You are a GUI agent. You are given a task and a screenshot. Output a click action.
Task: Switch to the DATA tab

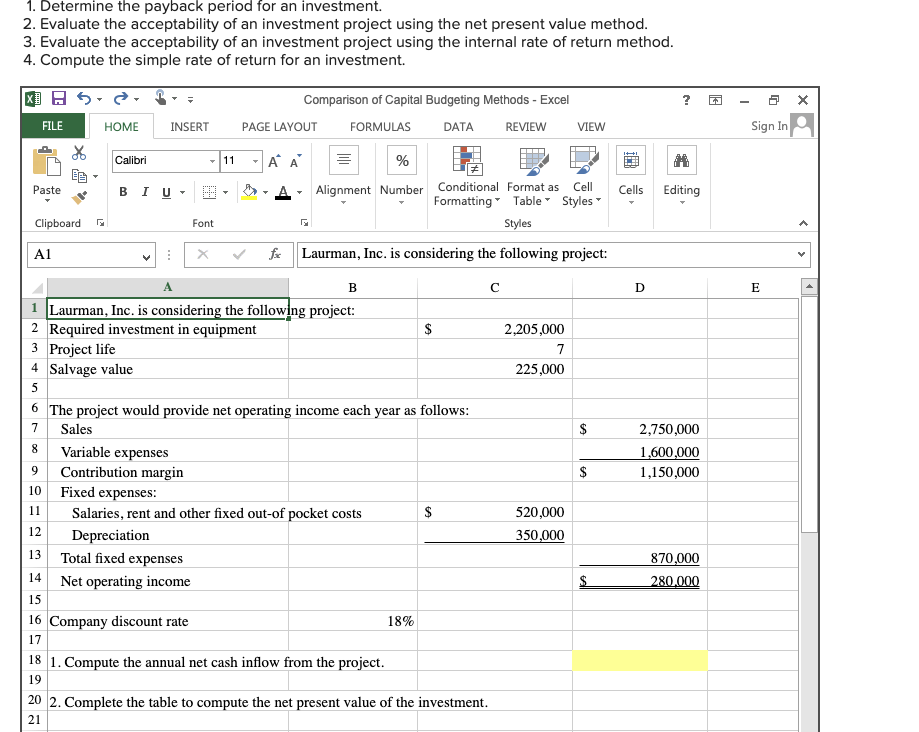pyautogui.click(x=458, y=127)
